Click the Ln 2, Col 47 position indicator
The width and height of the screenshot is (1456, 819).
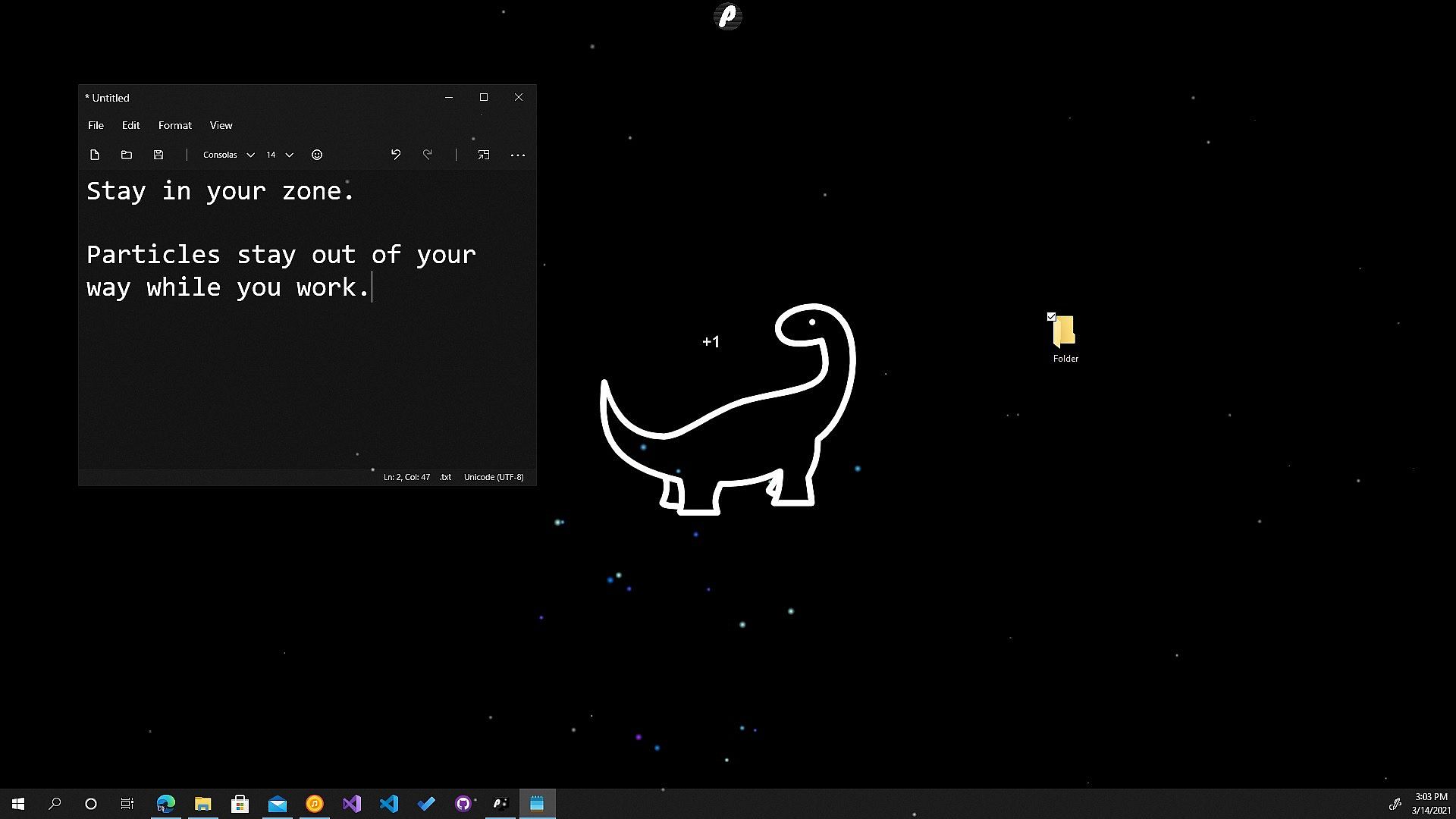tap(406, 477)
